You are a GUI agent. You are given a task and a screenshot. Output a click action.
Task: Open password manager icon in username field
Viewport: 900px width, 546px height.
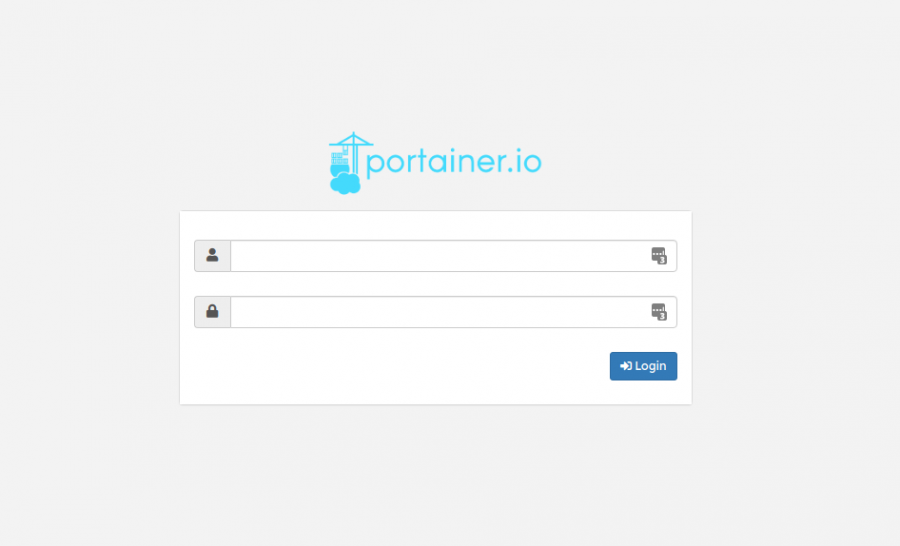(x=659, y=255)
